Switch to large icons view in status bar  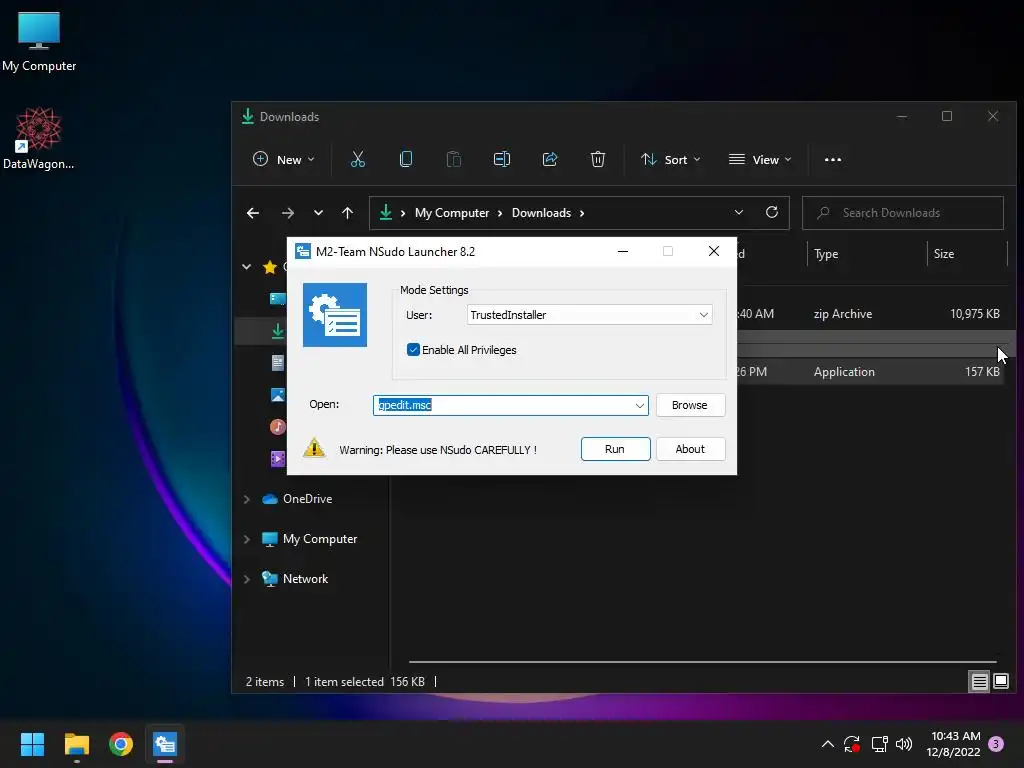pyautogui.click(x=1000, y=682)
